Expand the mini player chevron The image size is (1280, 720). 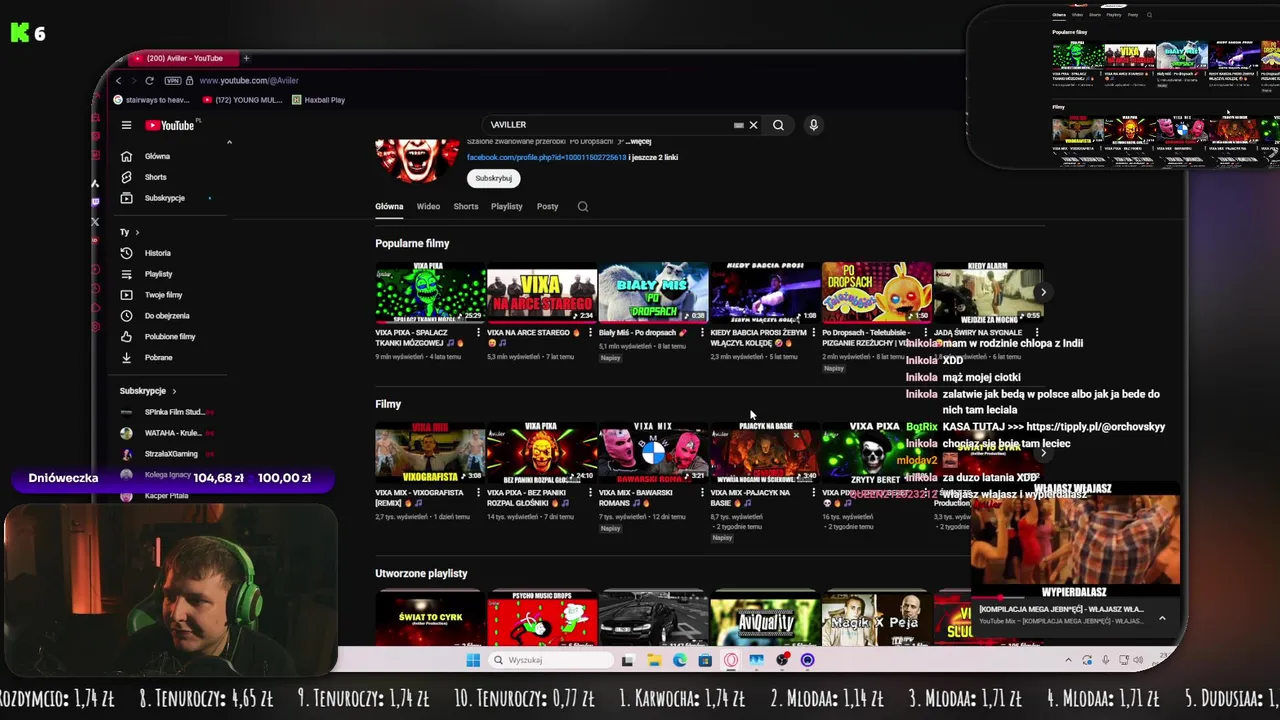click(x=1162, y=618)
